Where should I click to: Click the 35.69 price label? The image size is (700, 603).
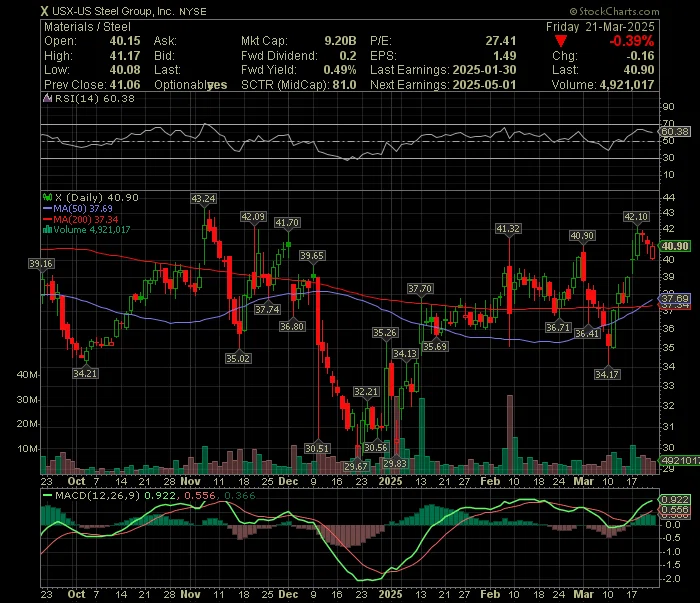pos(435,347)
